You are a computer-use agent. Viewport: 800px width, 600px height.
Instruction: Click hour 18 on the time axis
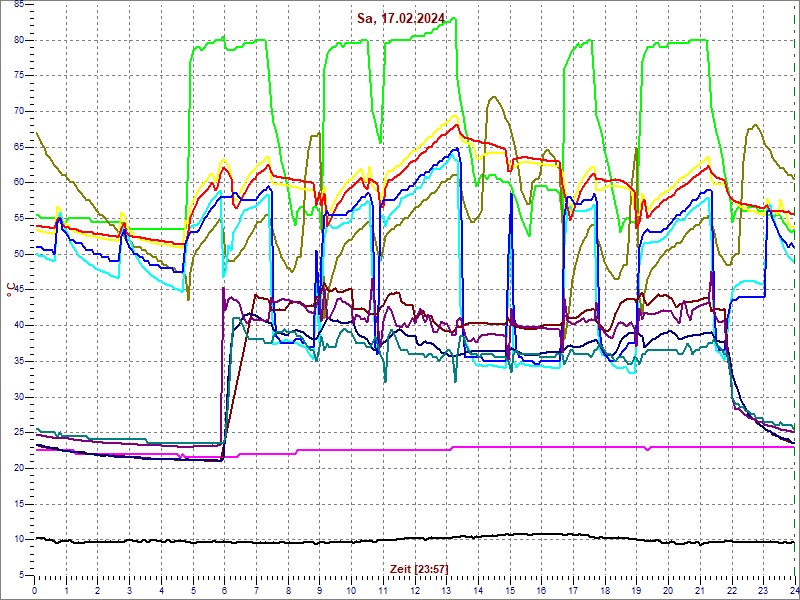pos(605,589)
